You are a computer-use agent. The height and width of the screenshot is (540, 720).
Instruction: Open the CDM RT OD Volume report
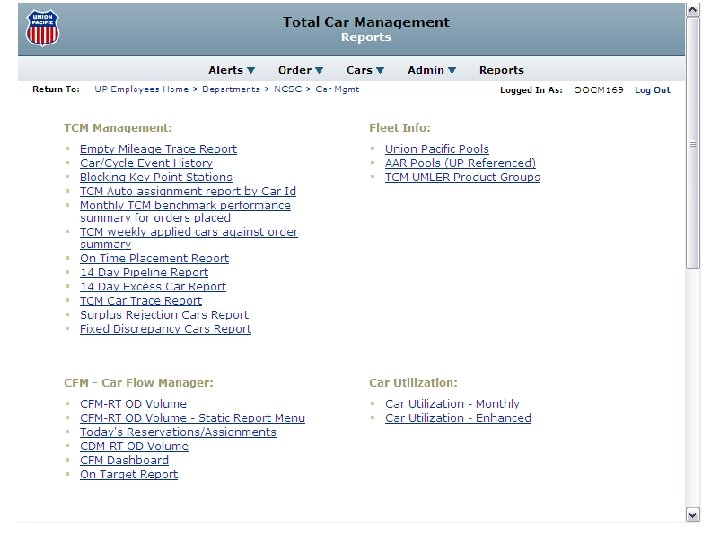134,446
